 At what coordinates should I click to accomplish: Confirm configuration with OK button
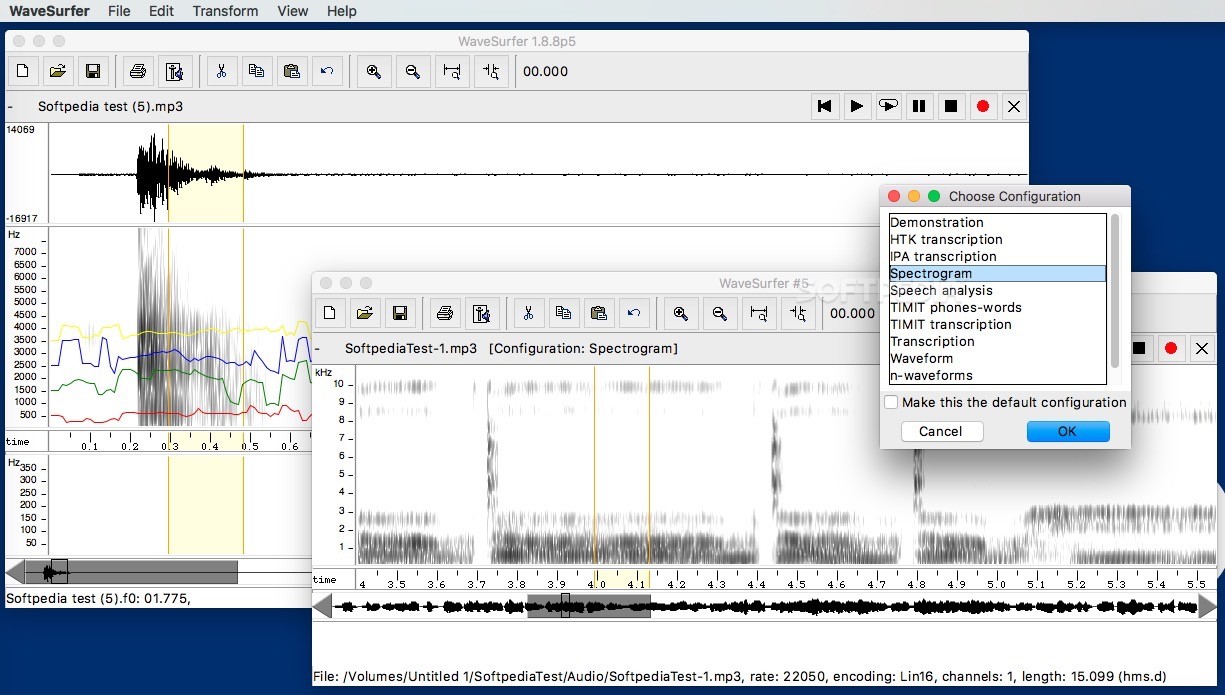tap(1068, 431)
